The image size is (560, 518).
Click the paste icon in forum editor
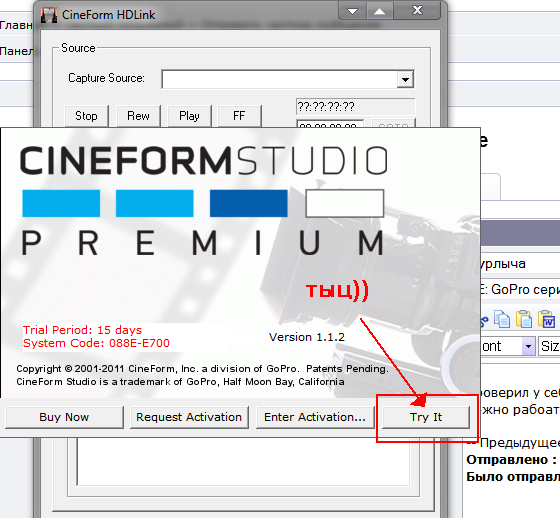coord(524,319)
